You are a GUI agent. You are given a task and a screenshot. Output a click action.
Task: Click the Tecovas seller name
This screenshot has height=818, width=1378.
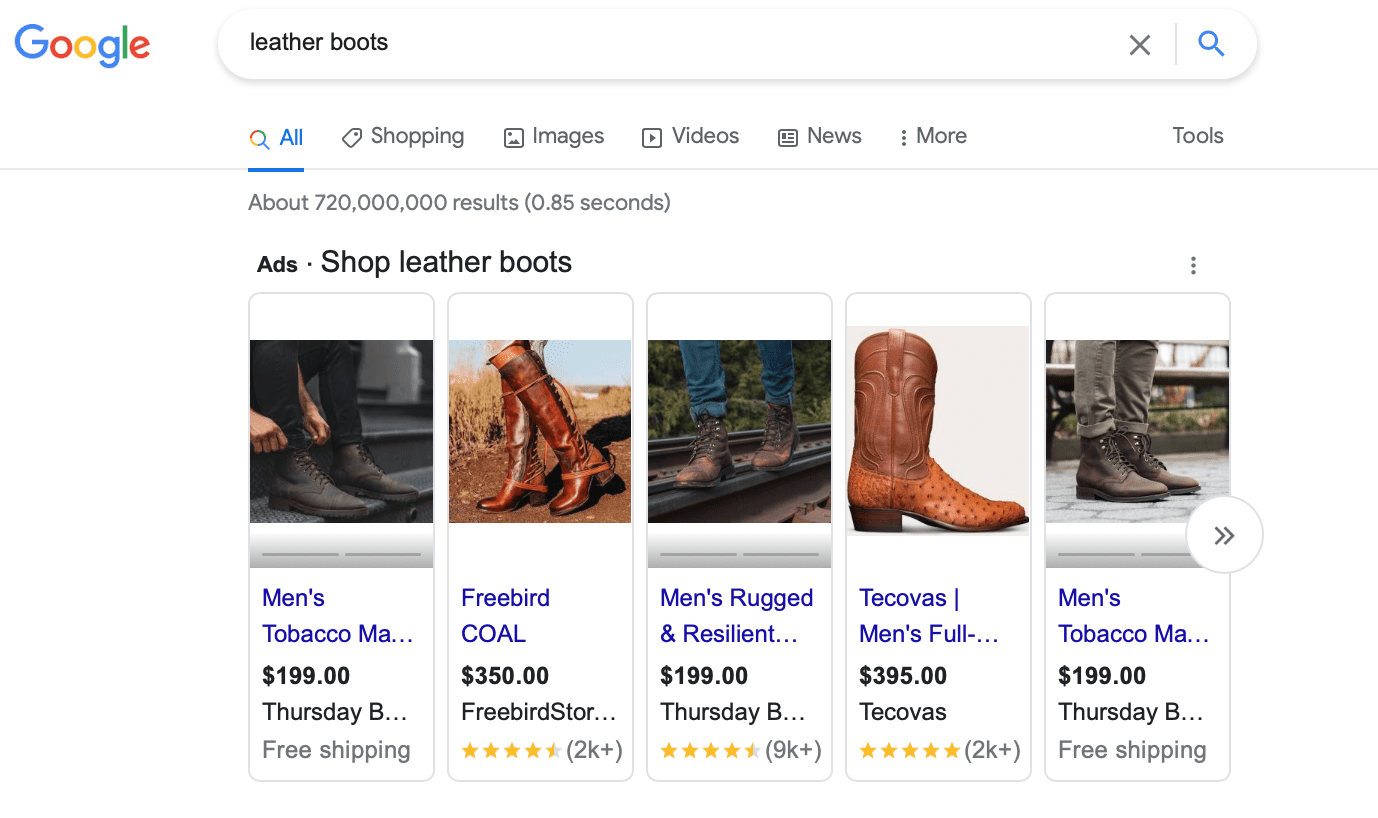point(903,712)
